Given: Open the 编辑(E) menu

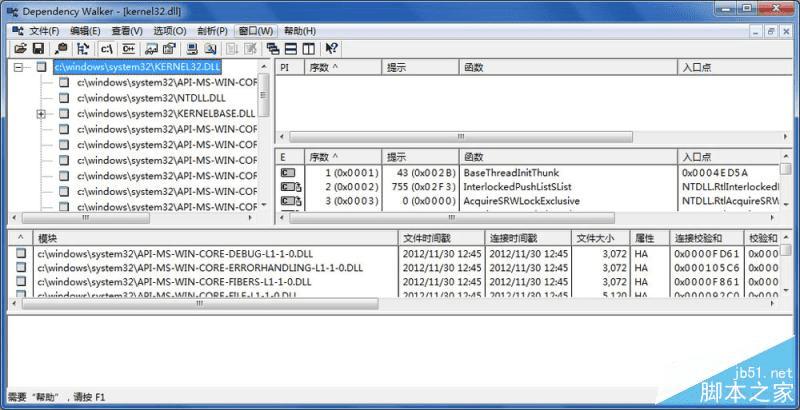Looking at the screenshot, I should (x=85, y=31).
